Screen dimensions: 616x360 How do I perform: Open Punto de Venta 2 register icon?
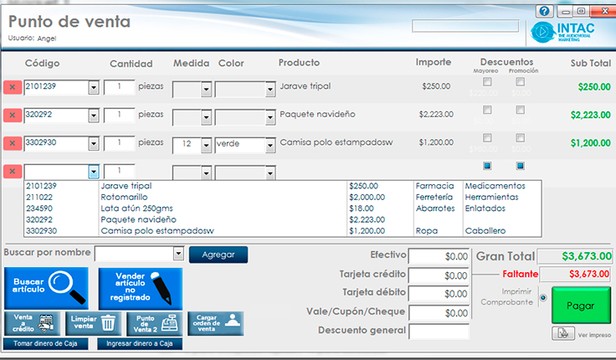point(155,323)
